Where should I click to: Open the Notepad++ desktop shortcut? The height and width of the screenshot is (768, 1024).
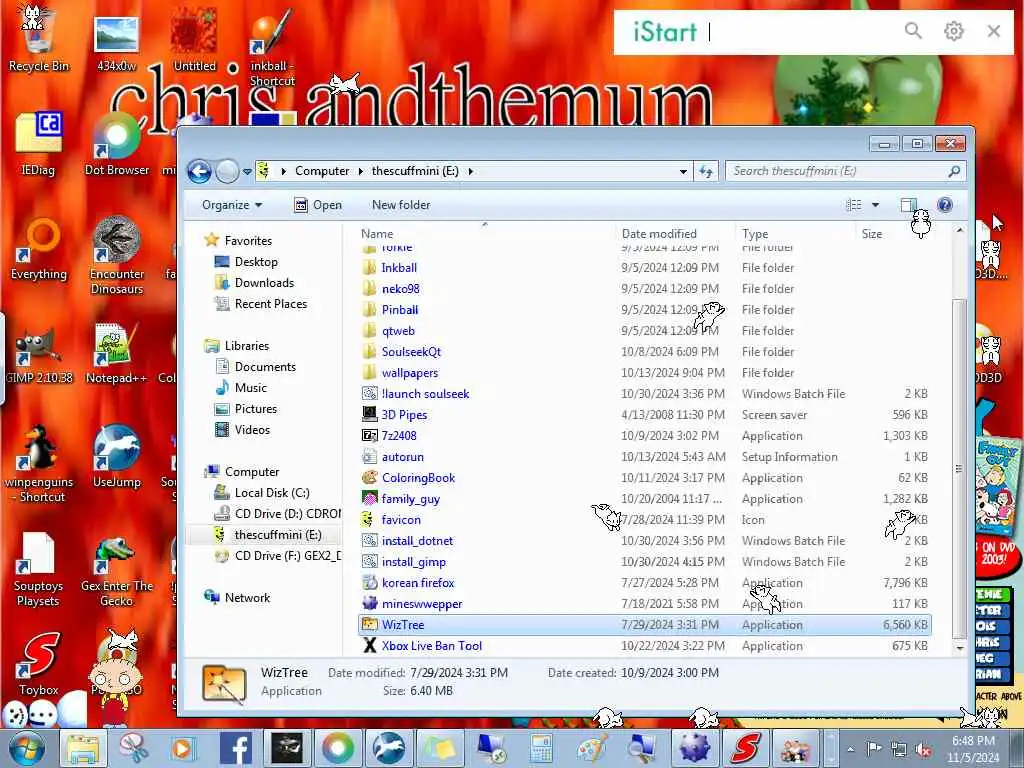coord(116,354)
